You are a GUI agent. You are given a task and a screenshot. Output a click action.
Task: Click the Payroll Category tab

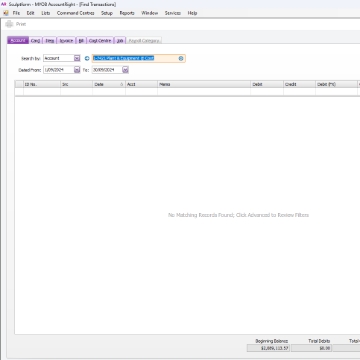tap(144, 40)
